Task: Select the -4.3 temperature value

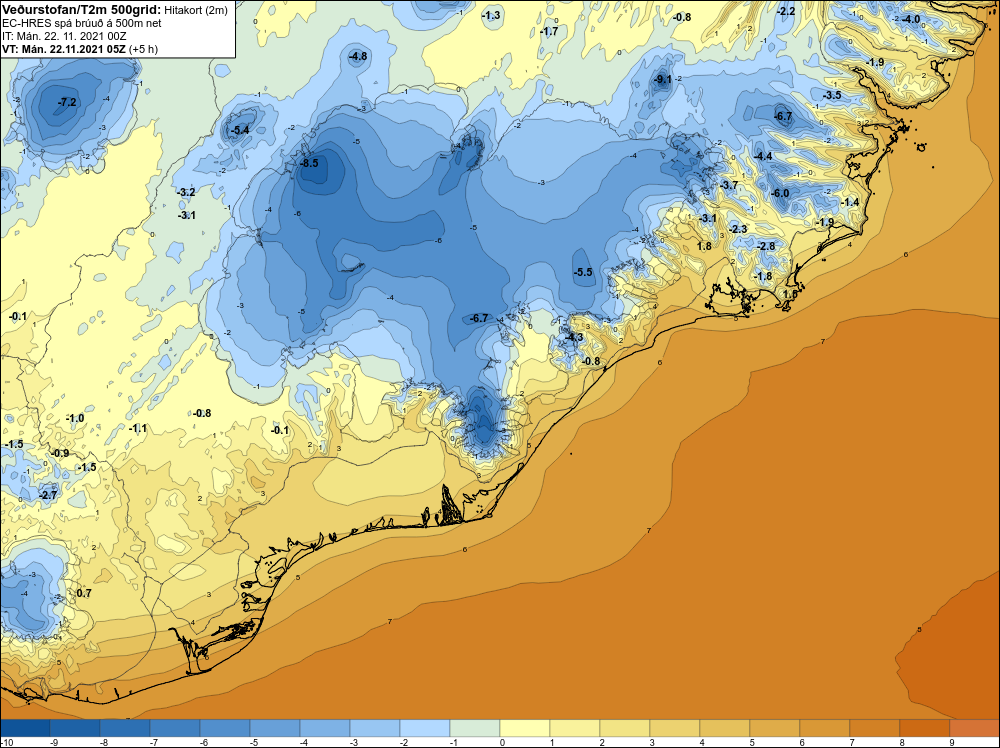Action: [x=574, y=337]
